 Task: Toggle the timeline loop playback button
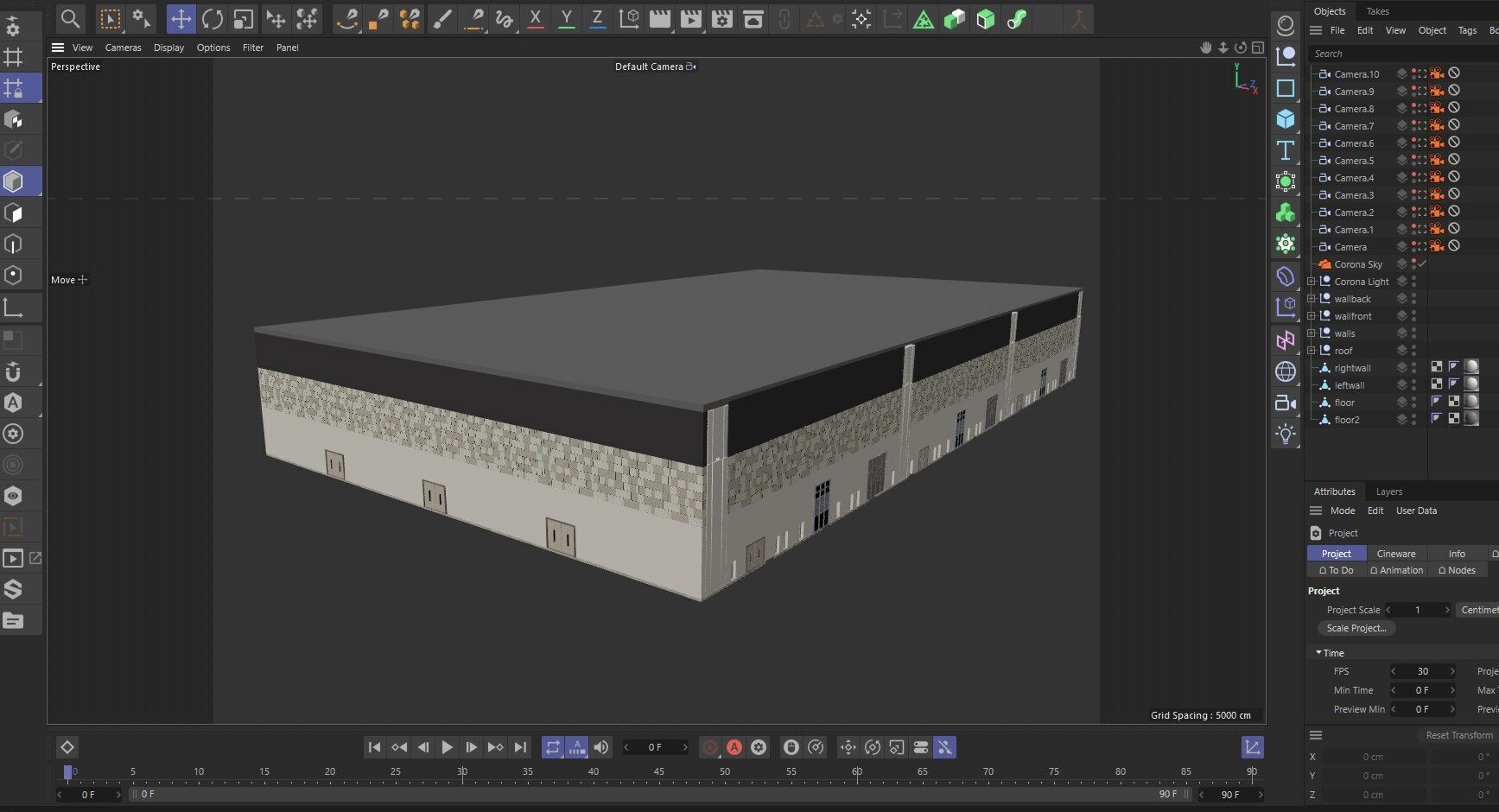[553, 747]
